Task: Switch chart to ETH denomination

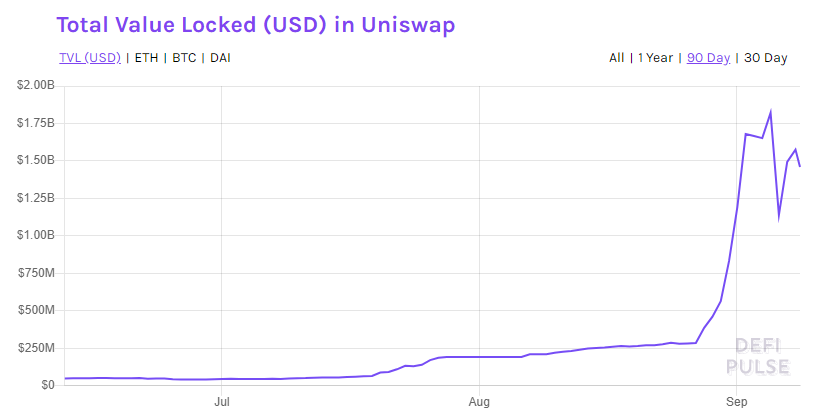Action: coord(144,58)
